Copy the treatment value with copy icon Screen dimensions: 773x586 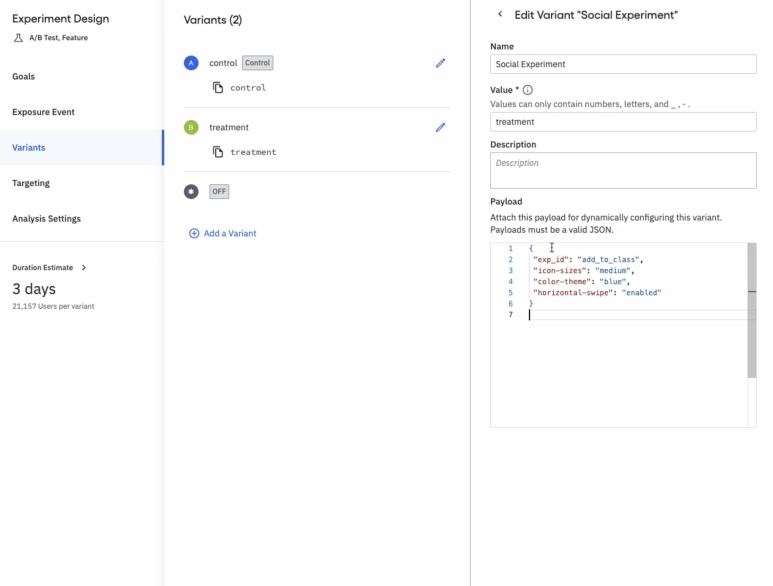(218, 152)
